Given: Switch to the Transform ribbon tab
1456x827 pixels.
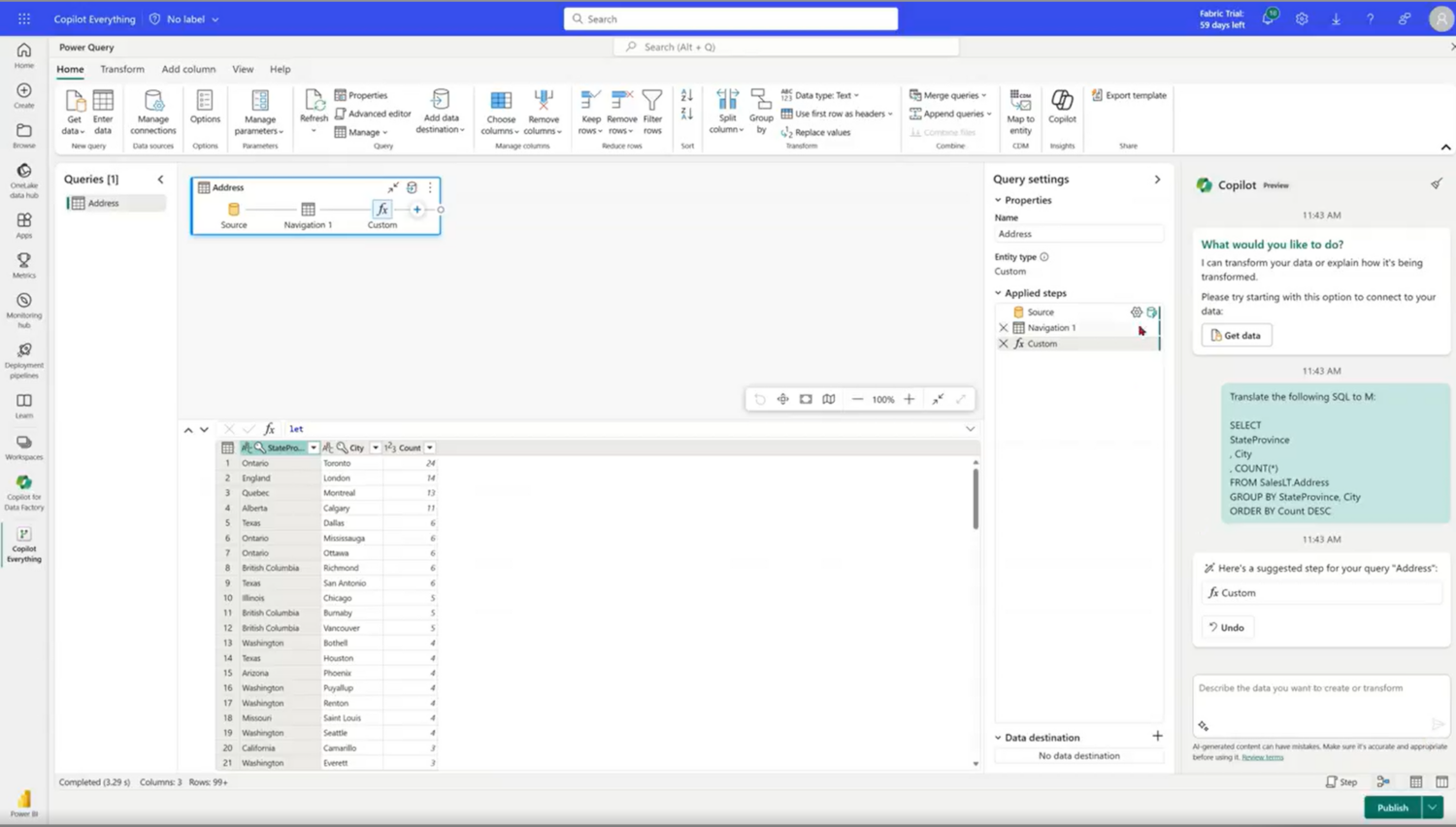Looking at the screenshot, I should [x=121, y=69].
